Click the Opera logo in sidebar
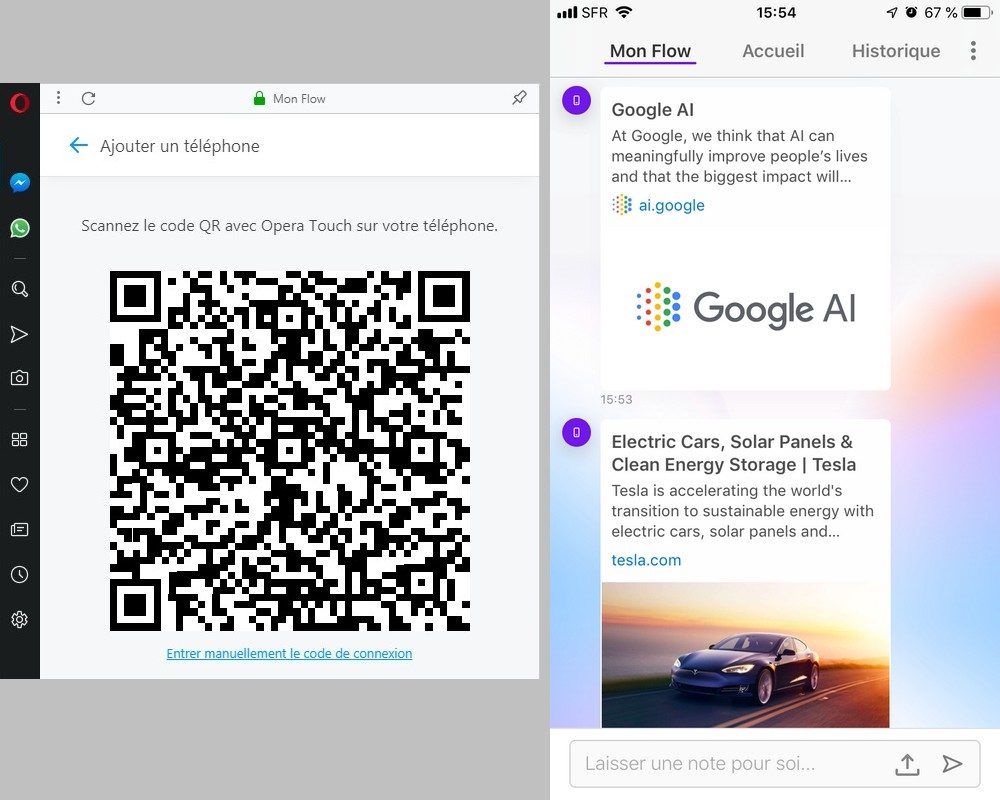Image resolution: width=1000 pixels, height=800 pixels. [x=19, y=102]
